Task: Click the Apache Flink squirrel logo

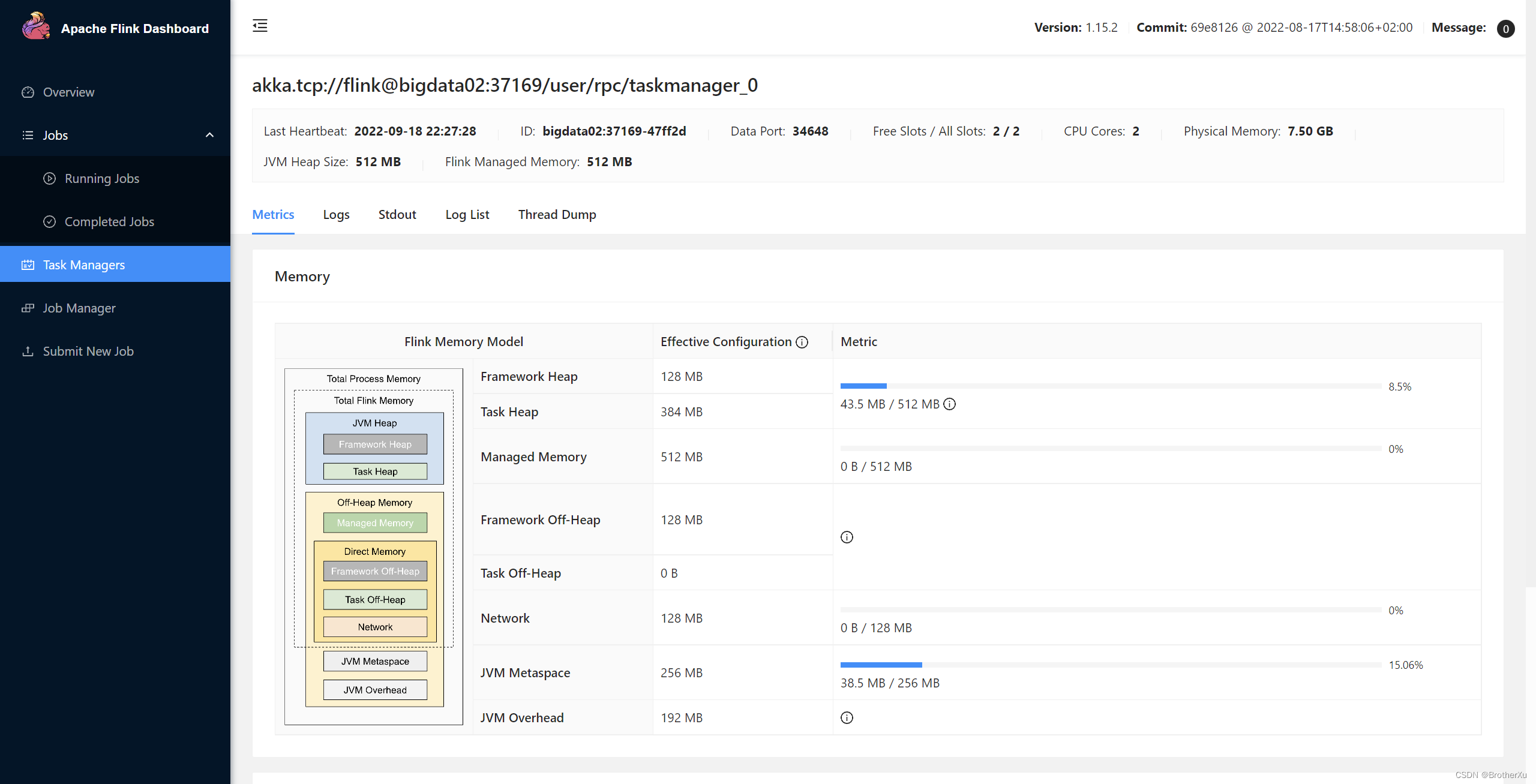Action: (x=35, y=26)
